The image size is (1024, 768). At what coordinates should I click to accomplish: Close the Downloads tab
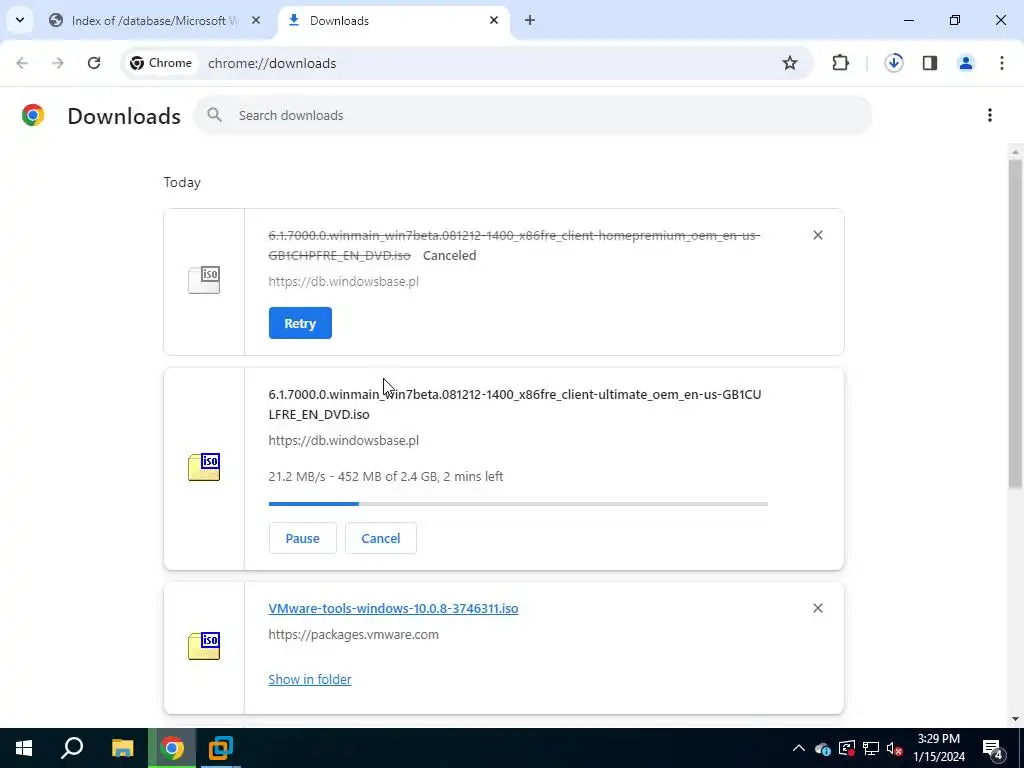(494, 20)
